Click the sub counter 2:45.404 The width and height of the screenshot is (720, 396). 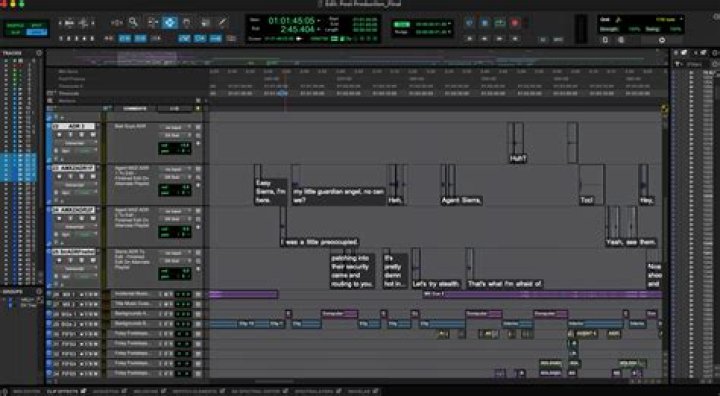[297, 29]
